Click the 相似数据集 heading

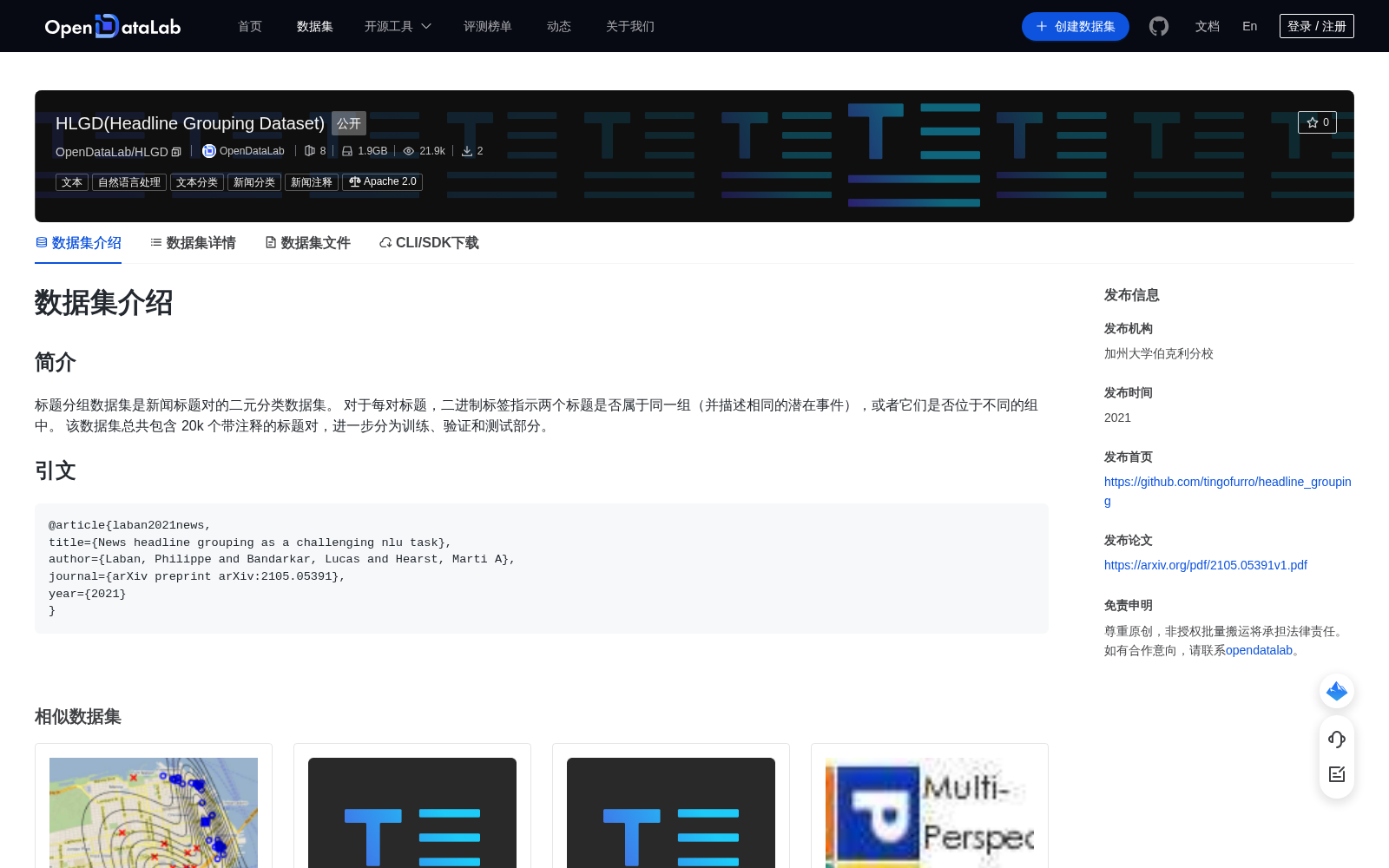(x=78, y=716)
